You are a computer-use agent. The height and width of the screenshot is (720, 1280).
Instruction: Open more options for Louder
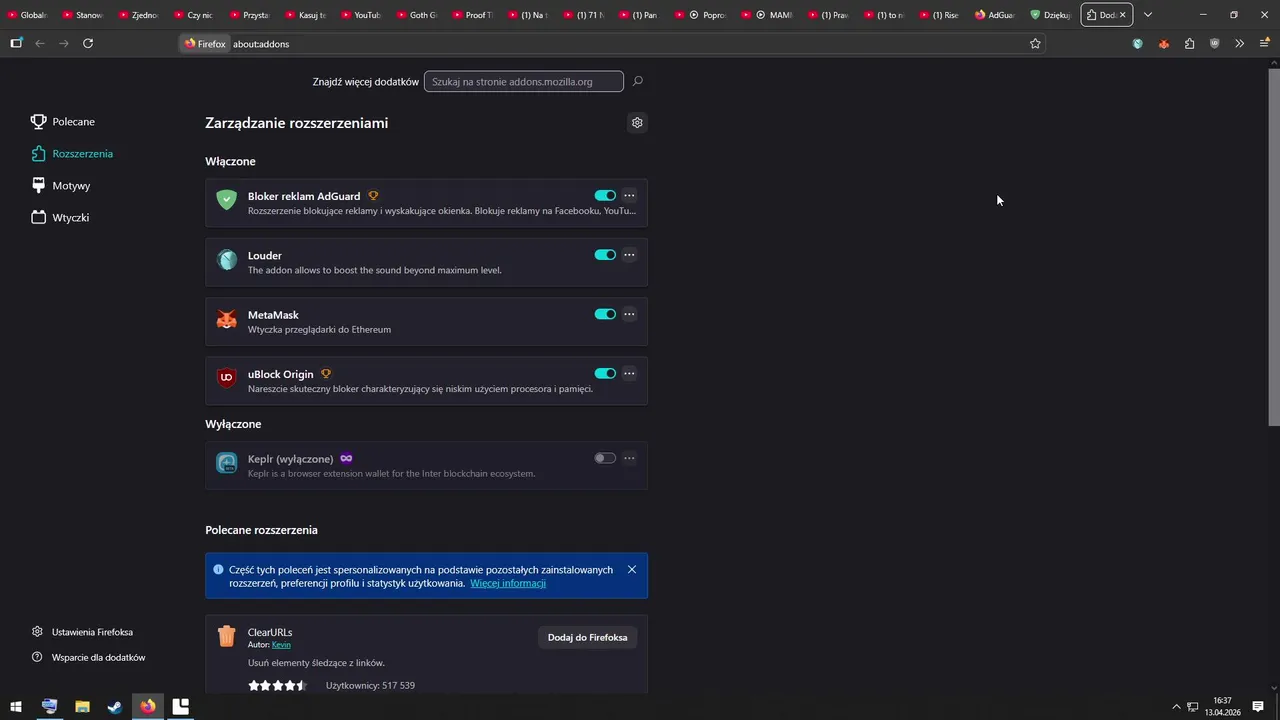click(x=629, y=255)
